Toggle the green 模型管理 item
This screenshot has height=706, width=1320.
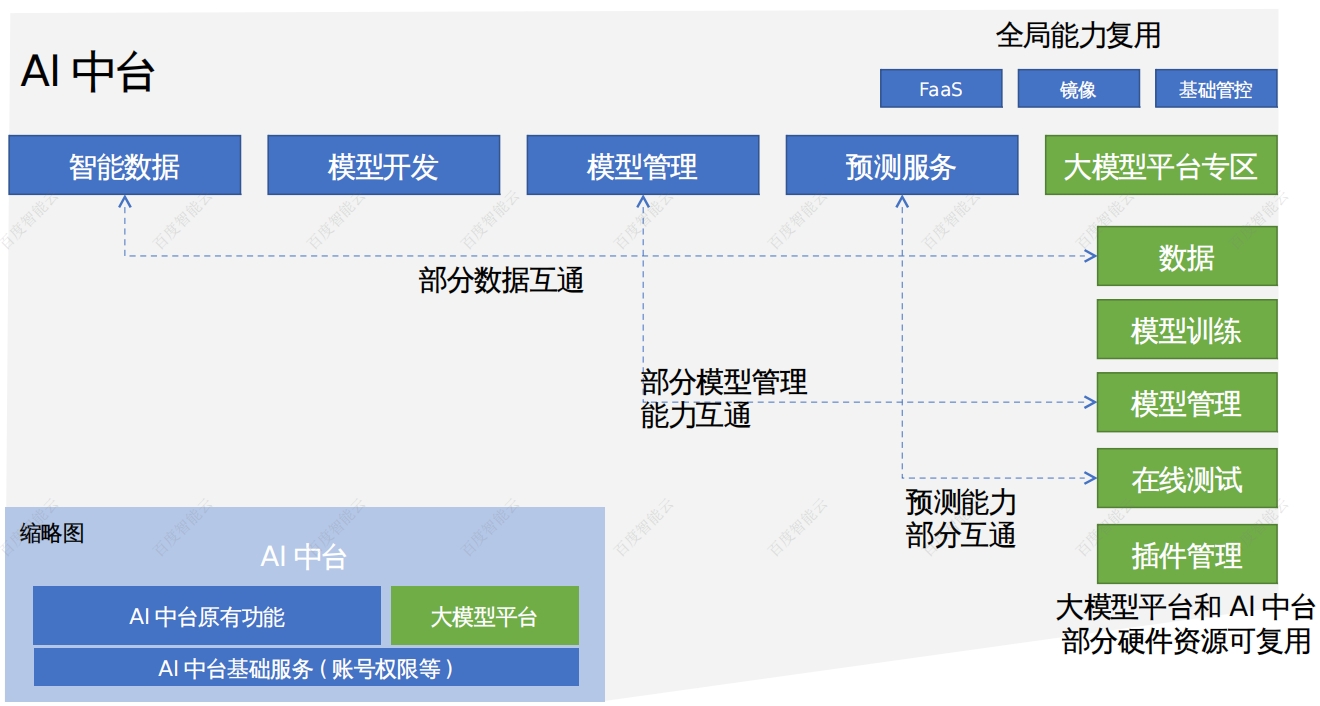tap(1187, 404)
